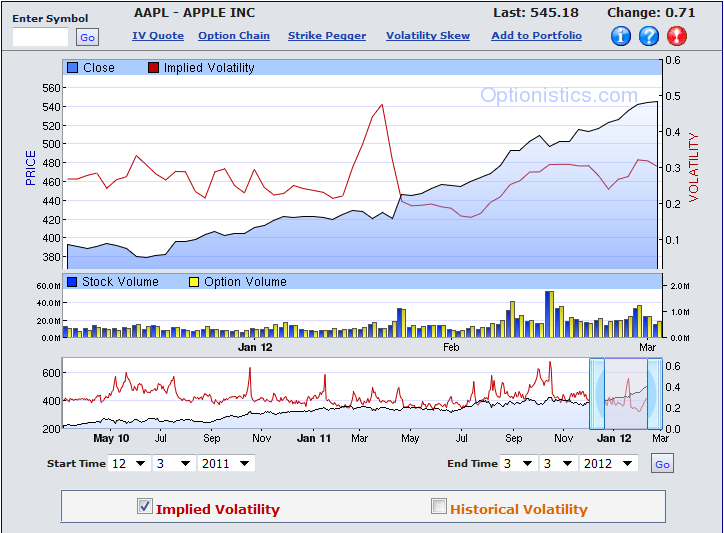Click the PRICE axis label

click(x=30, y=168)
